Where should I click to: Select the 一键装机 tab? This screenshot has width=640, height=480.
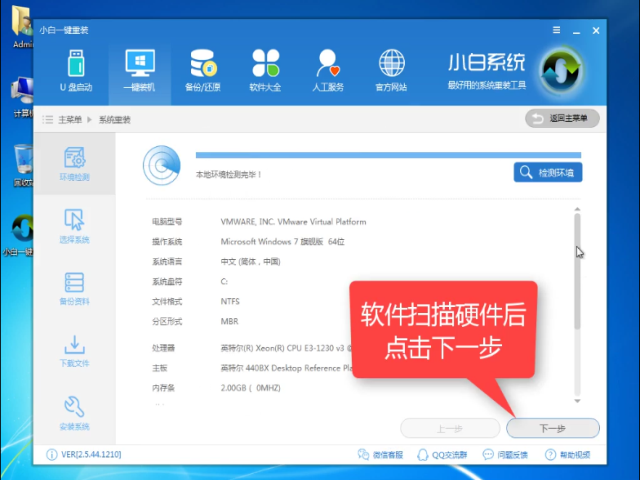(139, 70)
